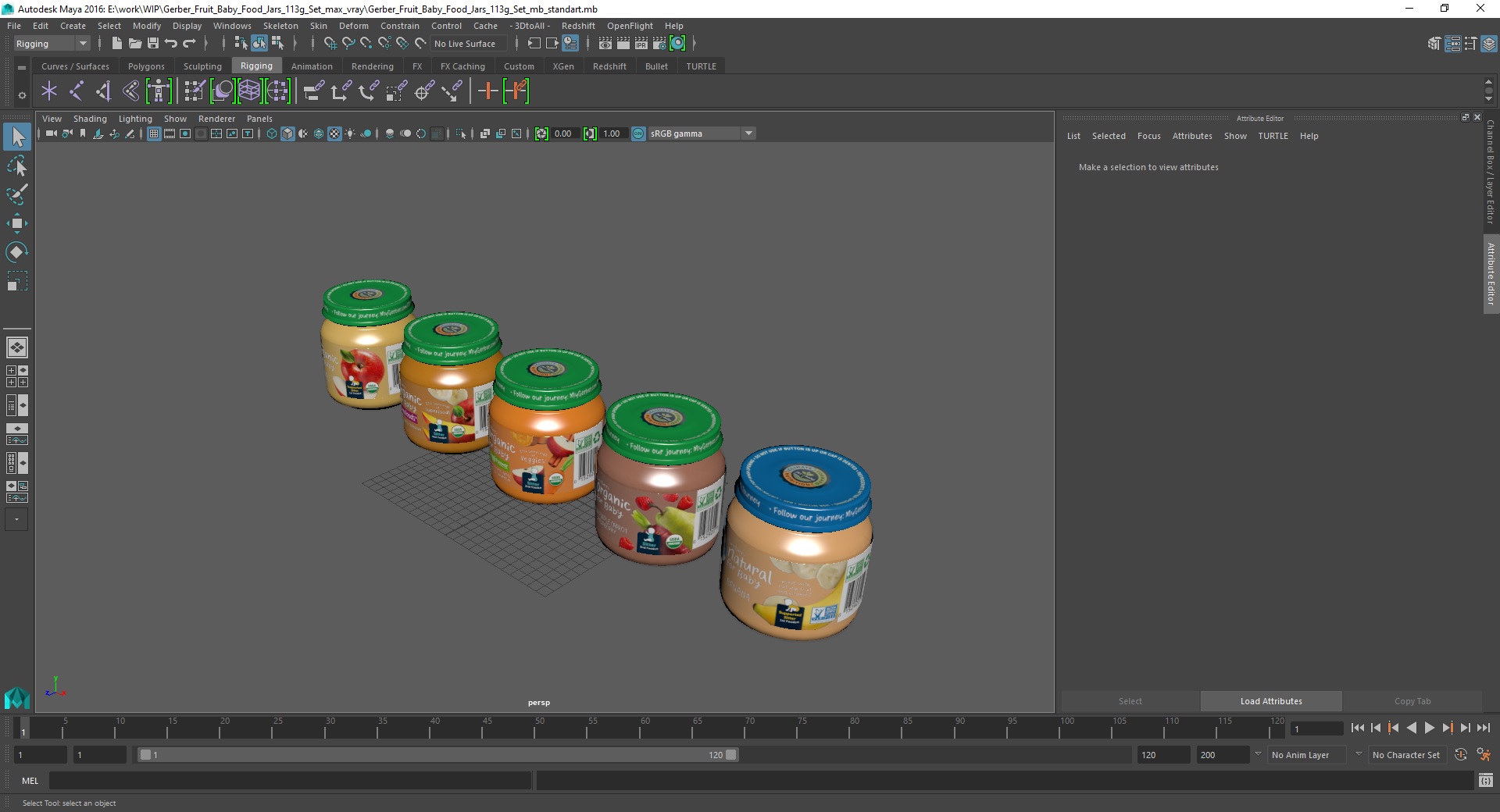Viewport: 1500px width, 812px height.
Task: Select the arrow Select tool
Action: [17, 137]
